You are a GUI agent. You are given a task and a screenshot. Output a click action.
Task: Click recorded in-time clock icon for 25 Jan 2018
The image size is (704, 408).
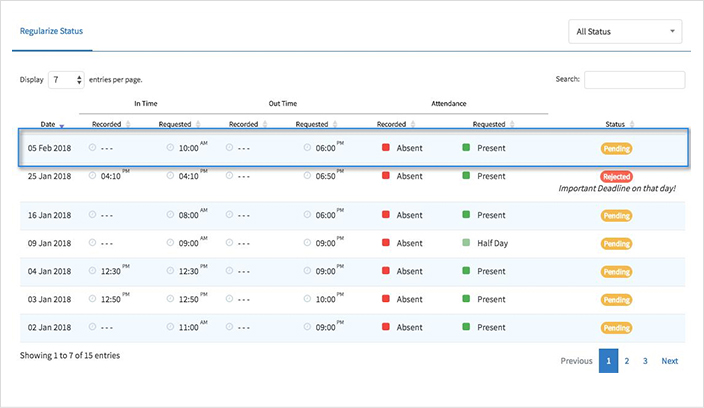point(92,175)
